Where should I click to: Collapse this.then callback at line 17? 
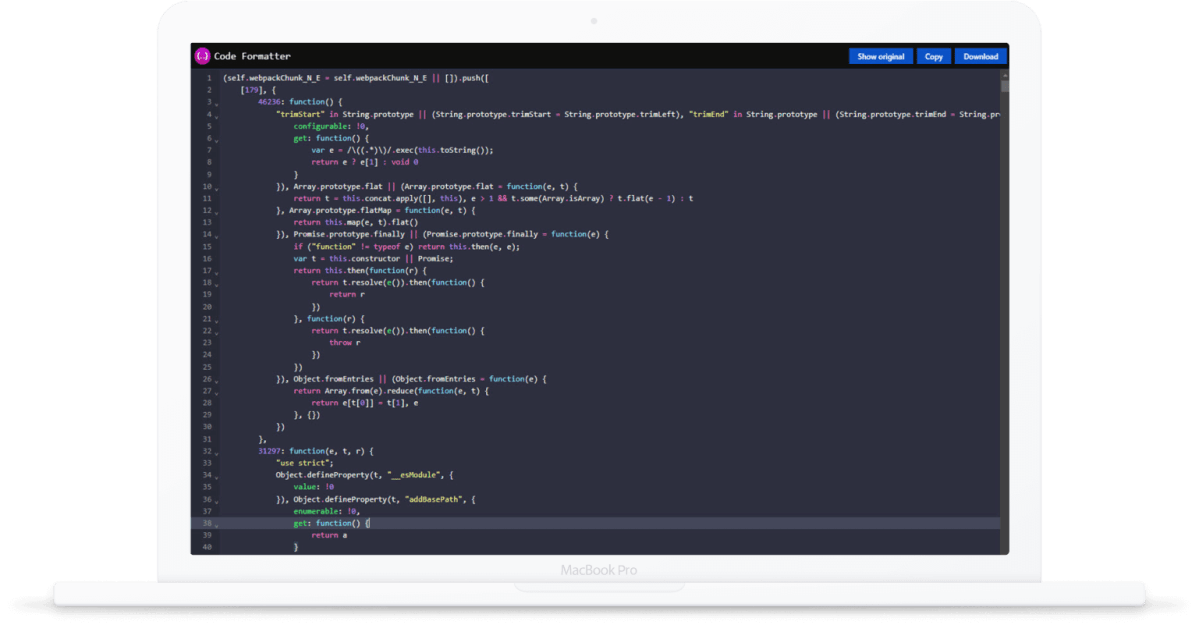(x=216, y=272)
